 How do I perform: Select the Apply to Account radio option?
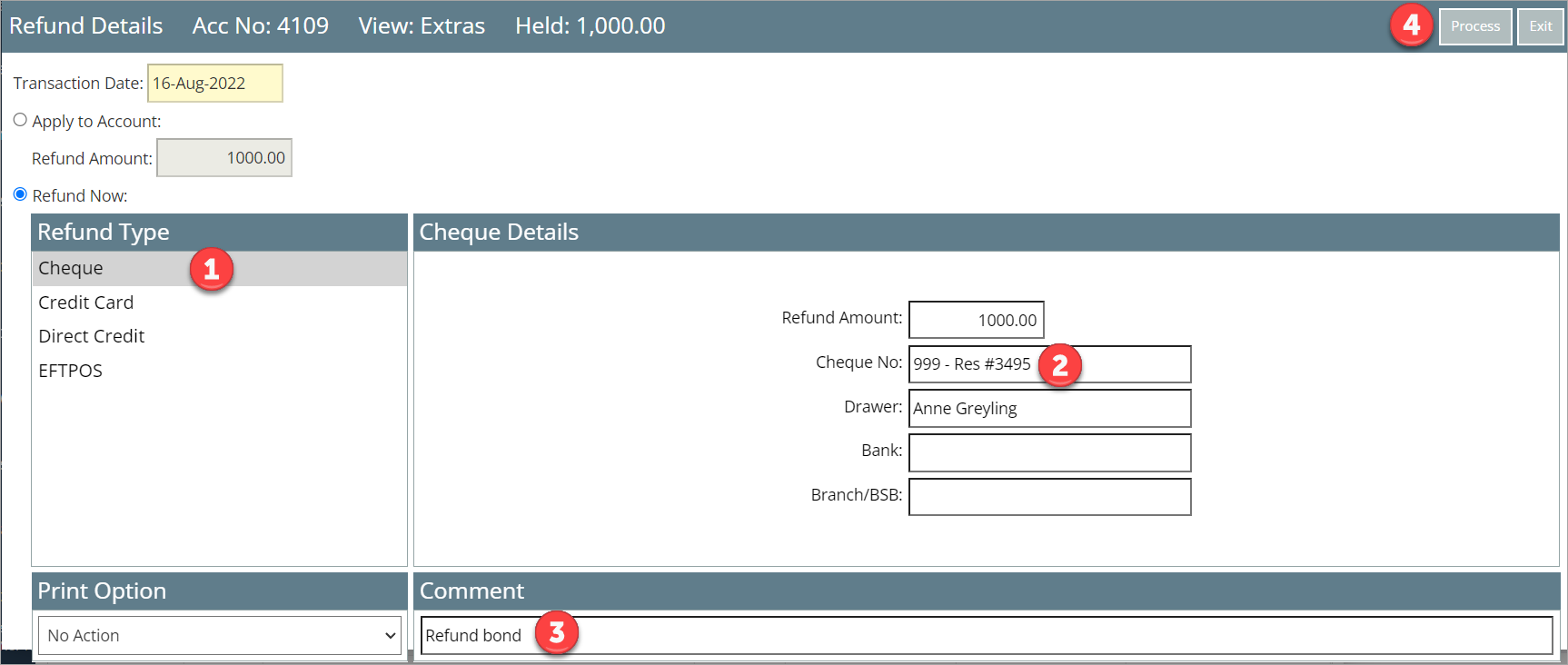pyautogui.click(x=20, y=120)
